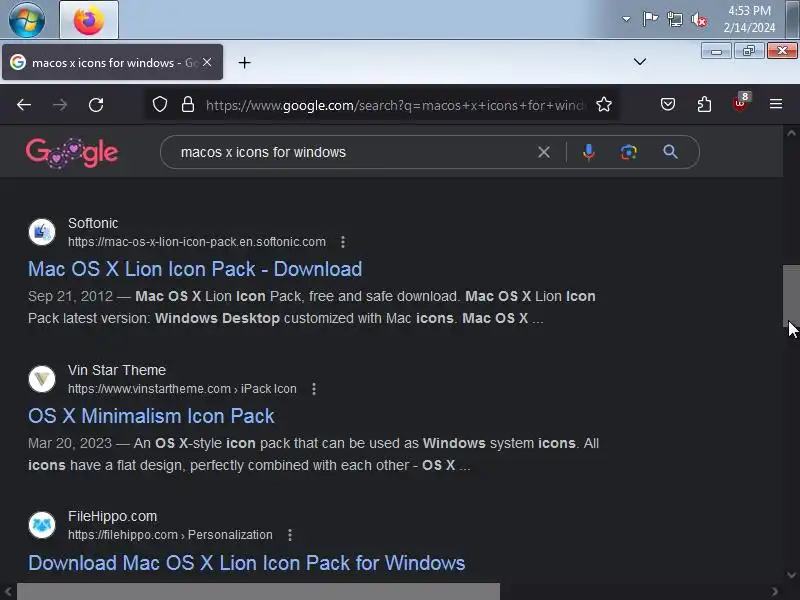Go forward to the next page
Screen dimensions: 800x600
(60, 105)
